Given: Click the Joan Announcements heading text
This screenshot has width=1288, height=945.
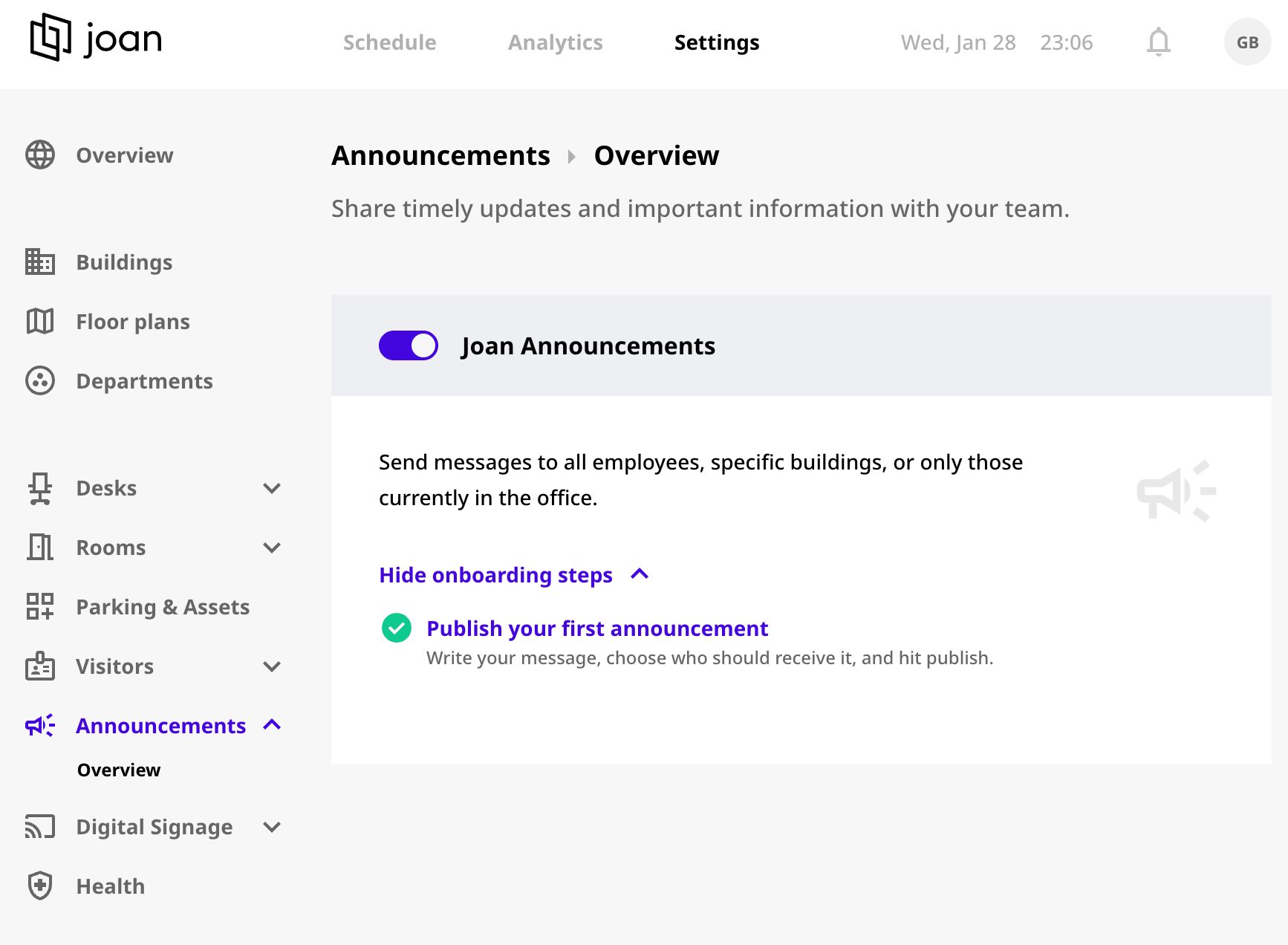Looking at the screenshot, I should (588, 346).
